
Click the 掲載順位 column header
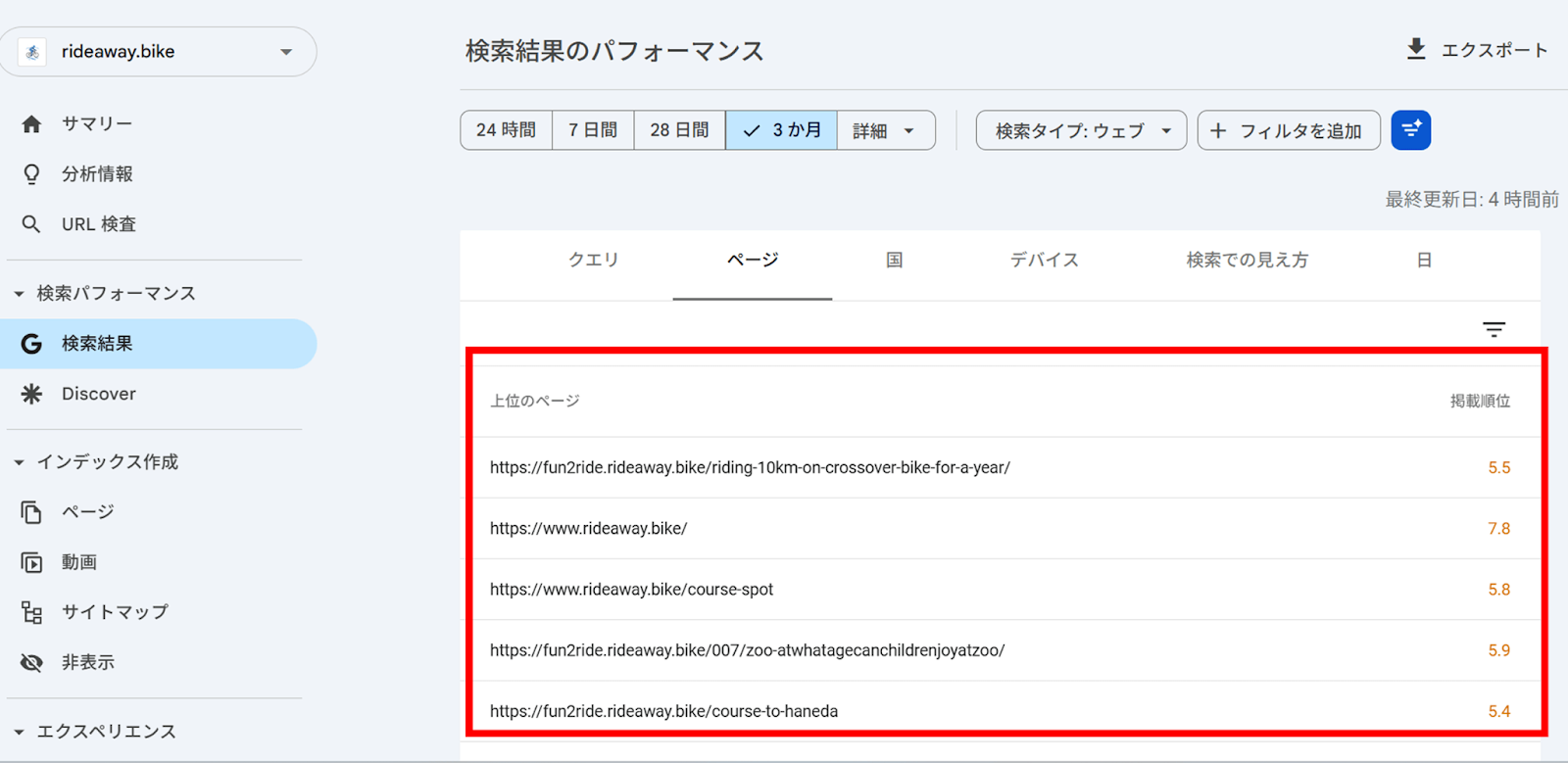pyautogui.click(x=1480, y=402)
